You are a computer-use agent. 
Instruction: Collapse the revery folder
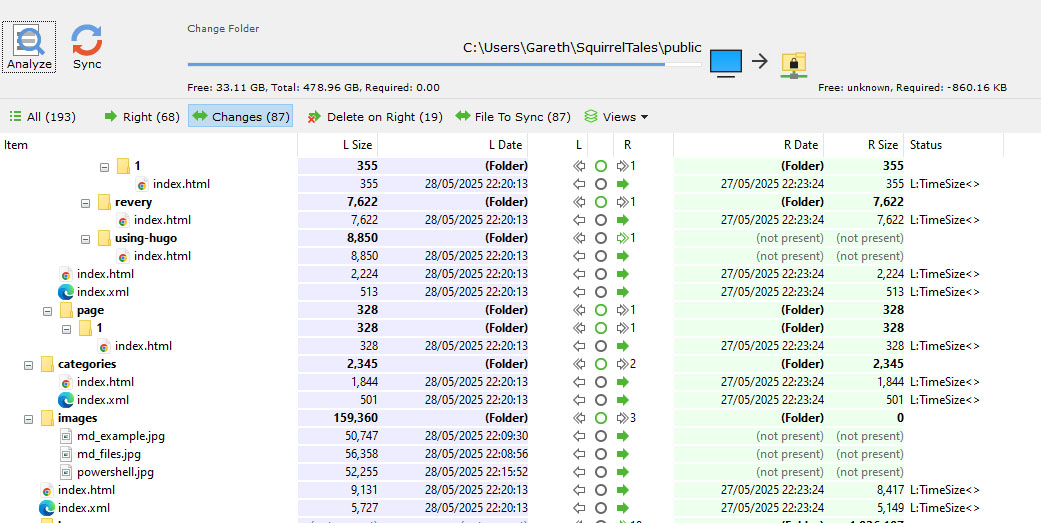pyautogui.click(x=85, y=202)
